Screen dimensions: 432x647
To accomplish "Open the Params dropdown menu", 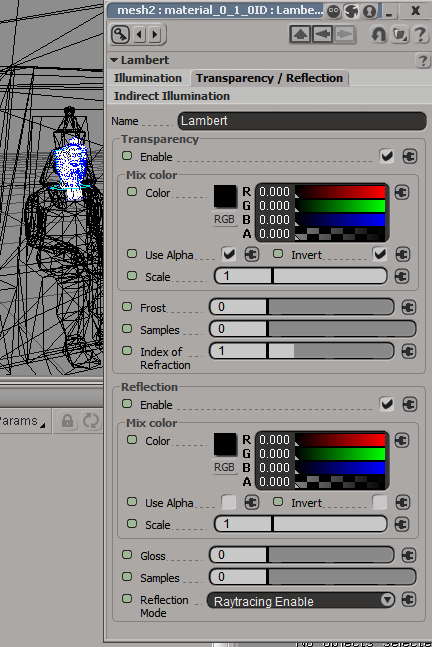I will coord(21,421).
